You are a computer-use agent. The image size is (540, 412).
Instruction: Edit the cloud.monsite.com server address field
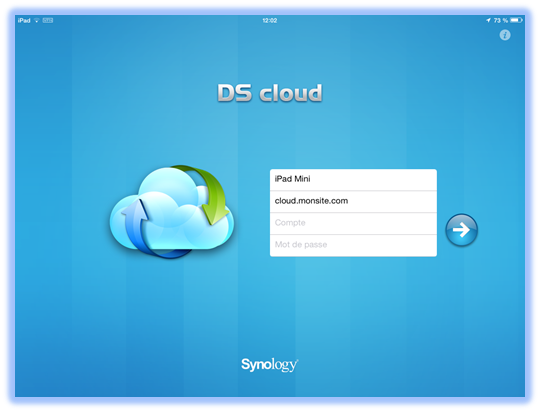(x=353, y=201)
